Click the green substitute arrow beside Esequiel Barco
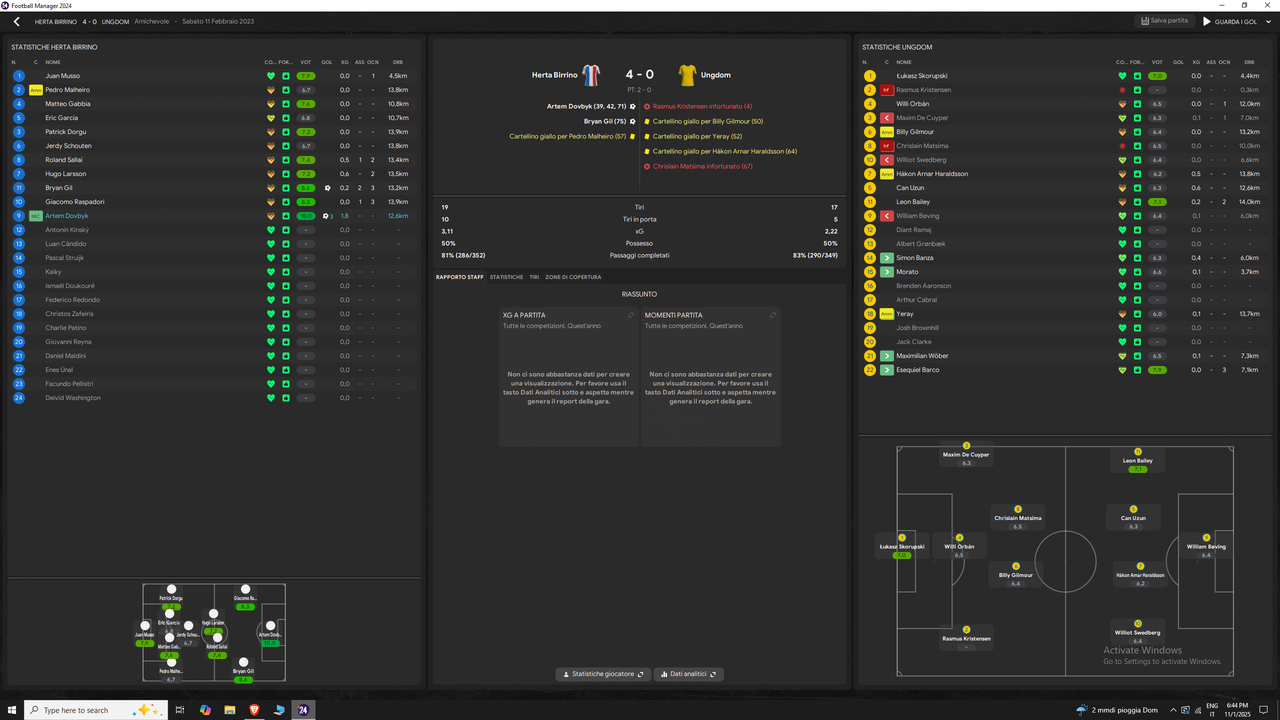Image resolution: width=1280 pixels, height=720 pixels. [886, 370]
